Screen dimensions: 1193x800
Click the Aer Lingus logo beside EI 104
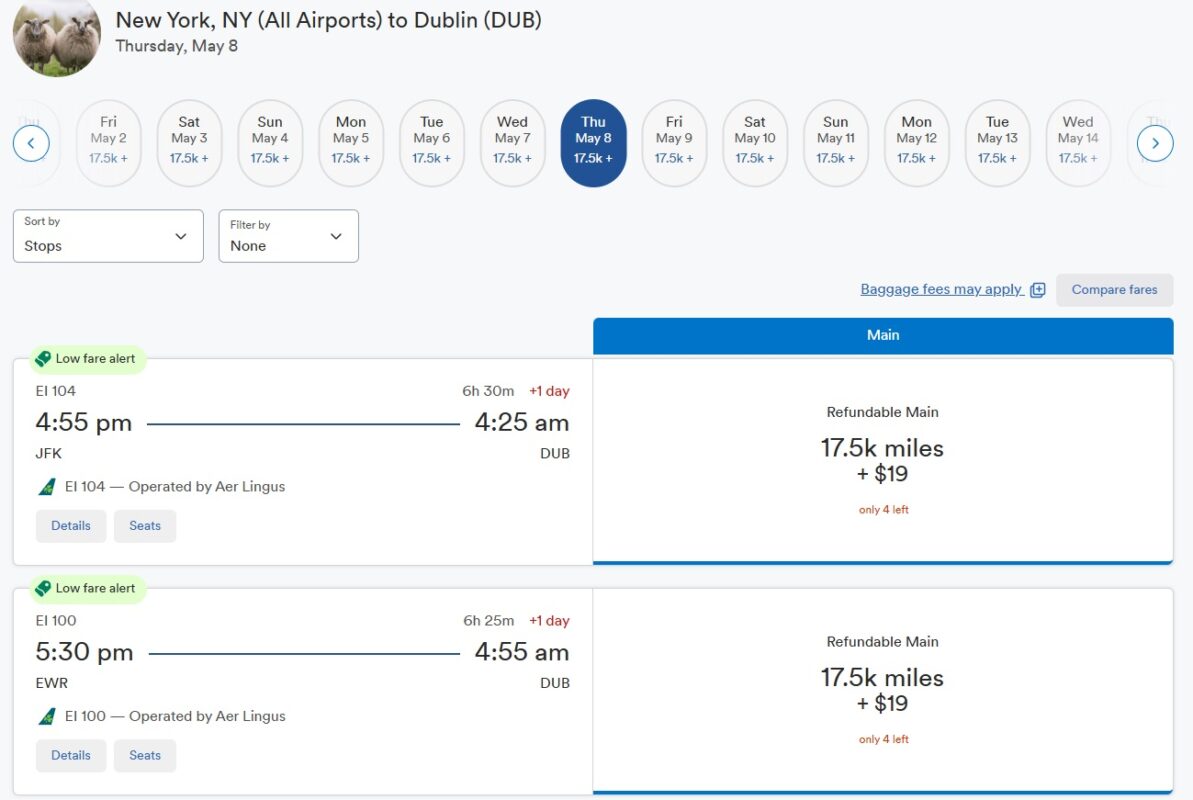(x=46, y=486)
